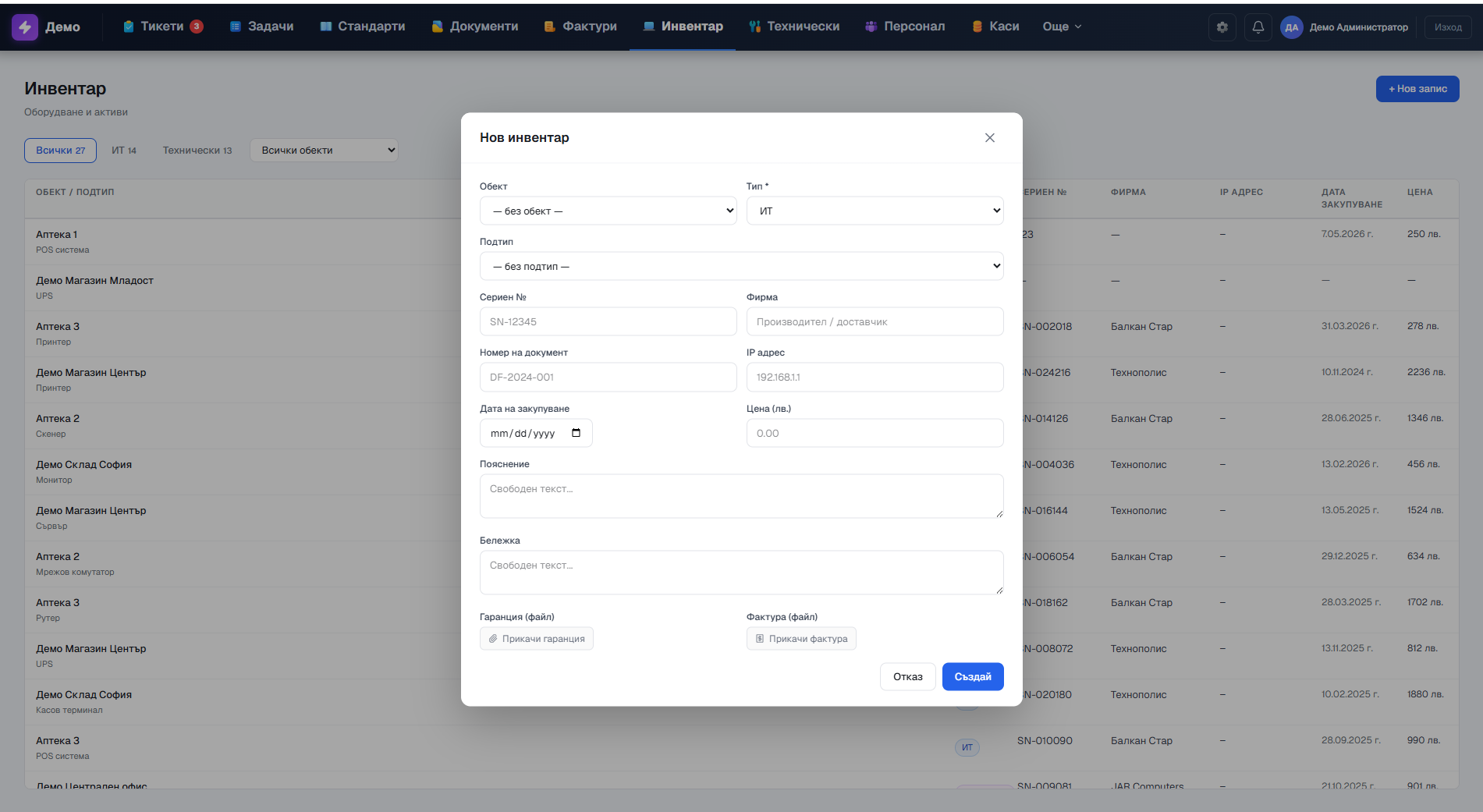The width and height of the screenshot is (1483, 812).
Task: Click the ДАТА ЗАКУПУВАНЕ column header
Action: [x=1352, y=198]
